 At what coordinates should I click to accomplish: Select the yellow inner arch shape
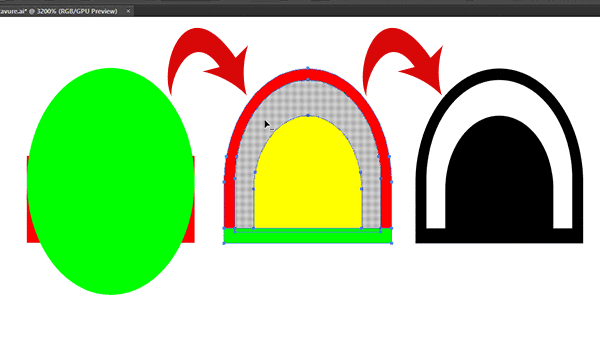308,173
